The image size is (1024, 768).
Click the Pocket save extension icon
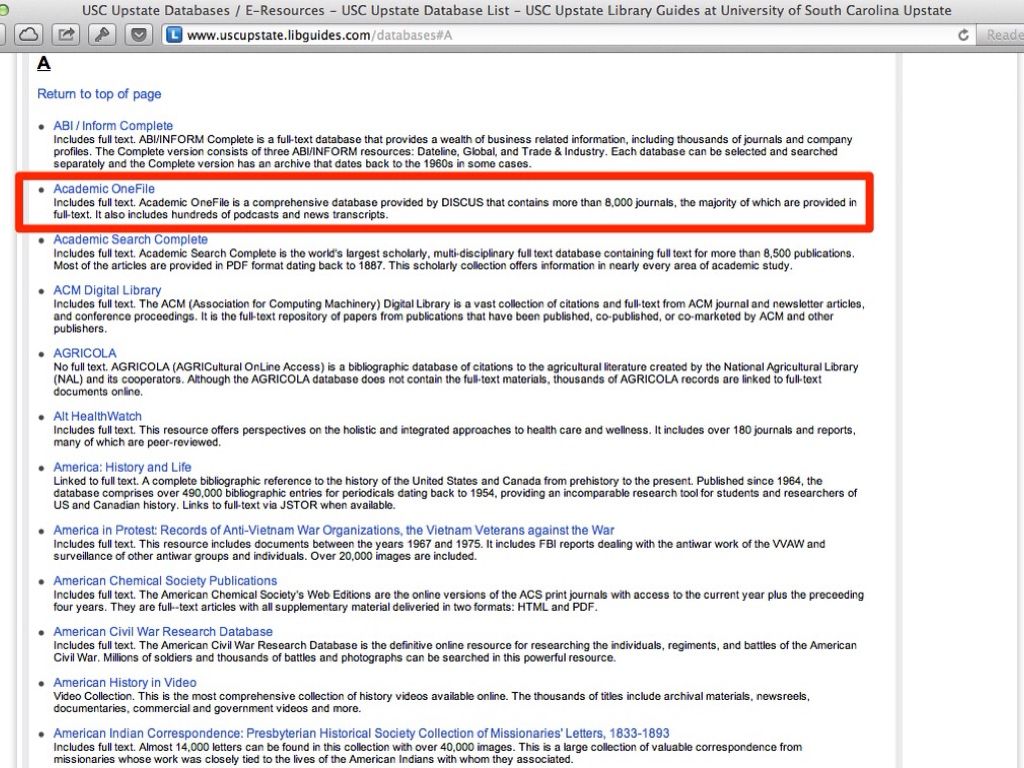tap(140, 35)
